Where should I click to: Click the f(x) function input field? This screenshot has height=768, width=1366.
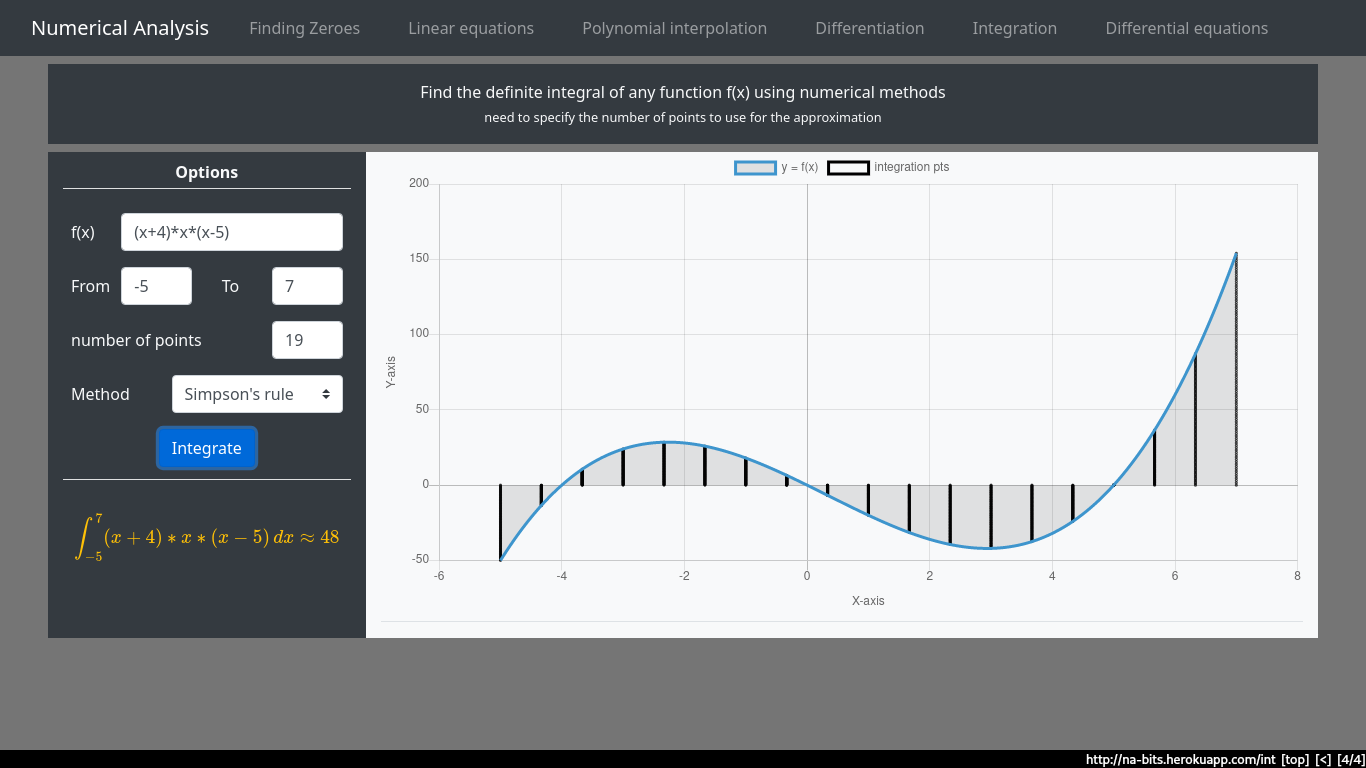(231, 232)
